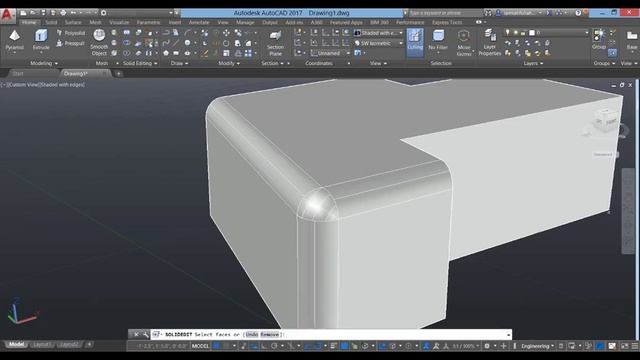Open Layer Properties manager
Screen dimensions: 640x360
(x=490, y=42)
